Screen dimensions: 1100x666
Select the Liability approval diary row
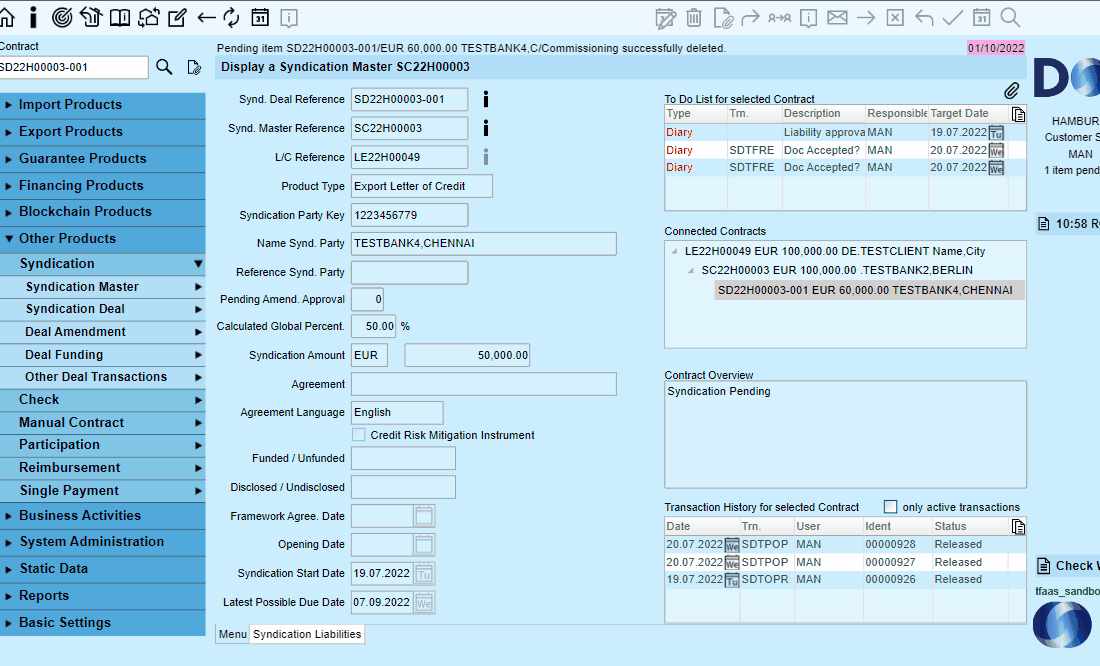pos(836,133)
